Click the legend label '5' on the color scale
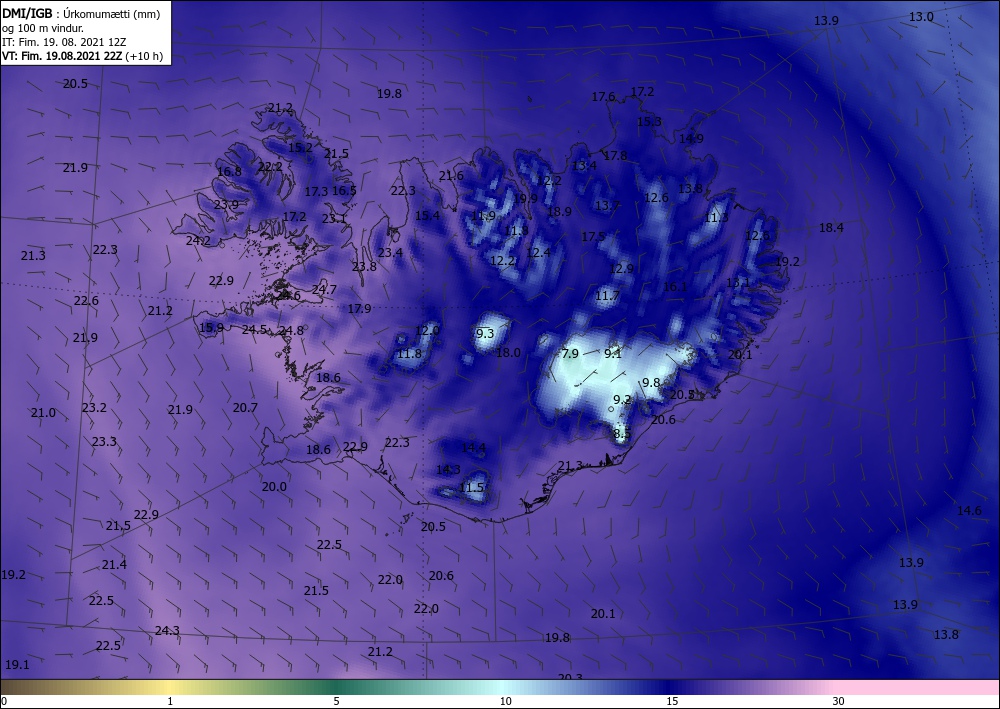Screen dimensions: 1000x709 (x=336, y=701)
